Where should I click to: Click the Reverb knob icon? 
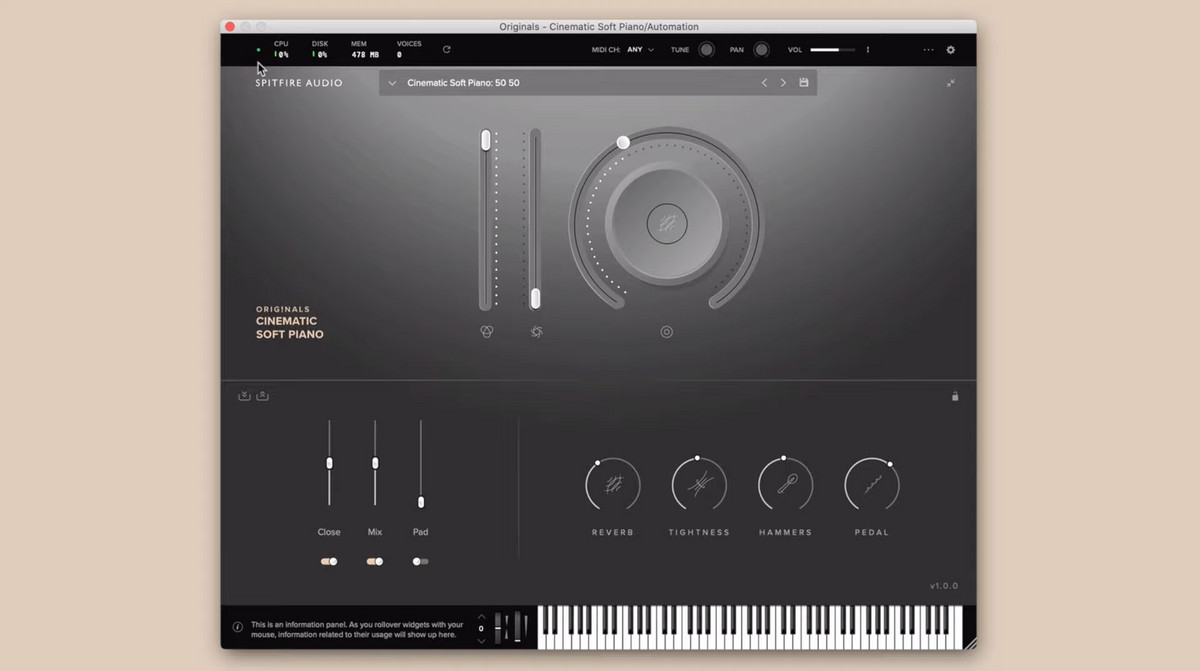tap(613, 485)
